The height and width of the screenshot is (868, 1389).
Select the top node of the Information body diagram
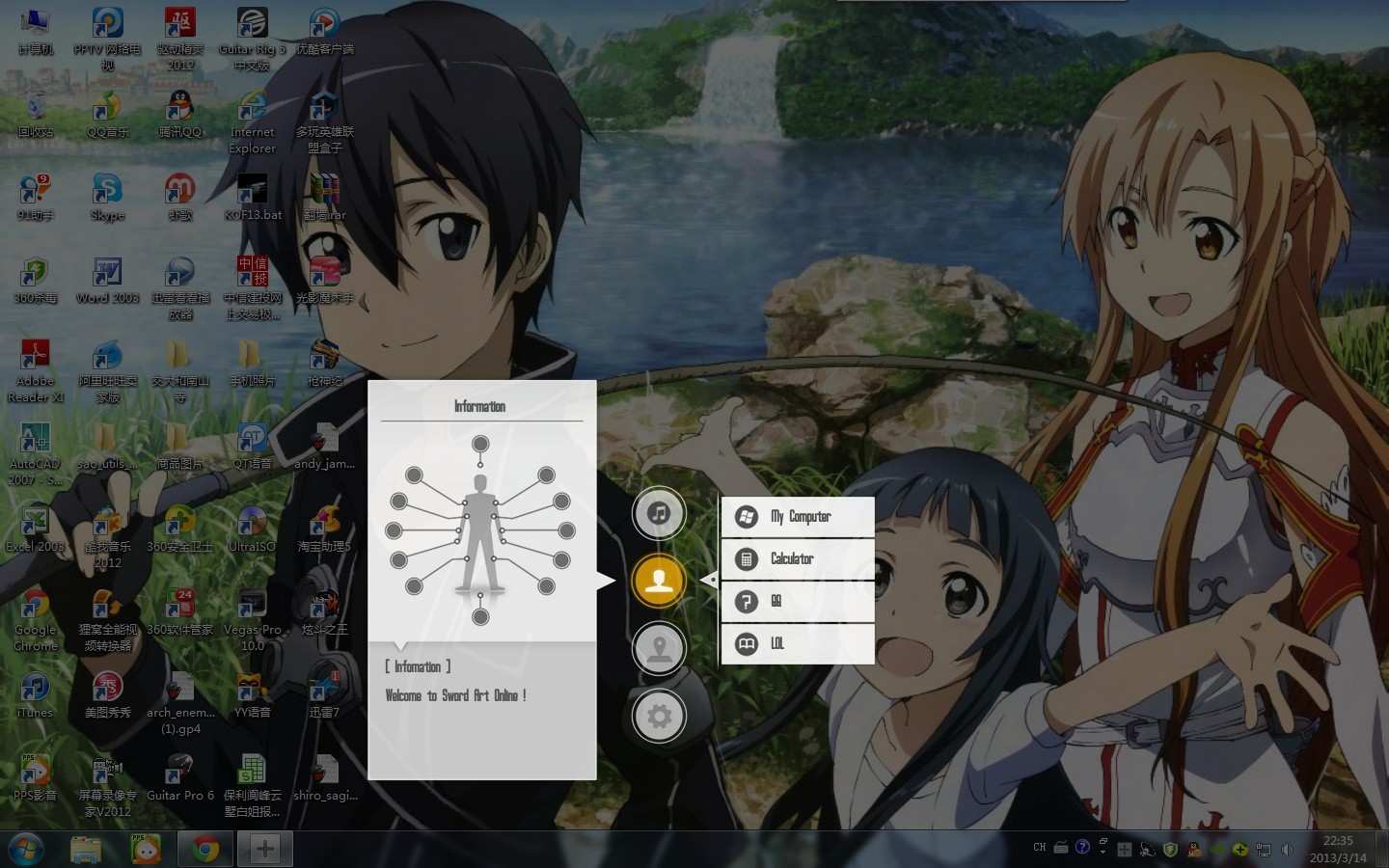coord(480,445)
